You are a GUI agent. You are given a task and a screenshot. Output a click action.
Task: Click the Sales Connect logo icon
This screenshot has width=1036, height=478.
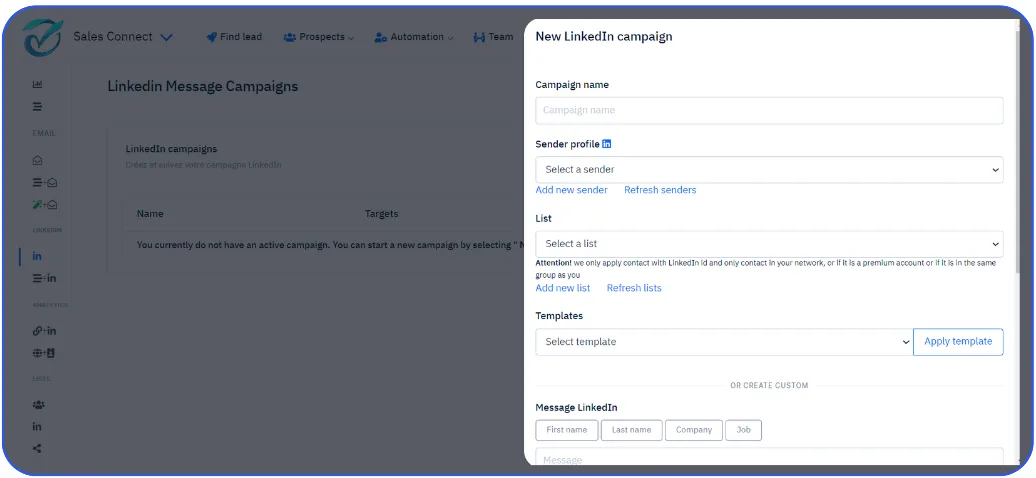43,38
